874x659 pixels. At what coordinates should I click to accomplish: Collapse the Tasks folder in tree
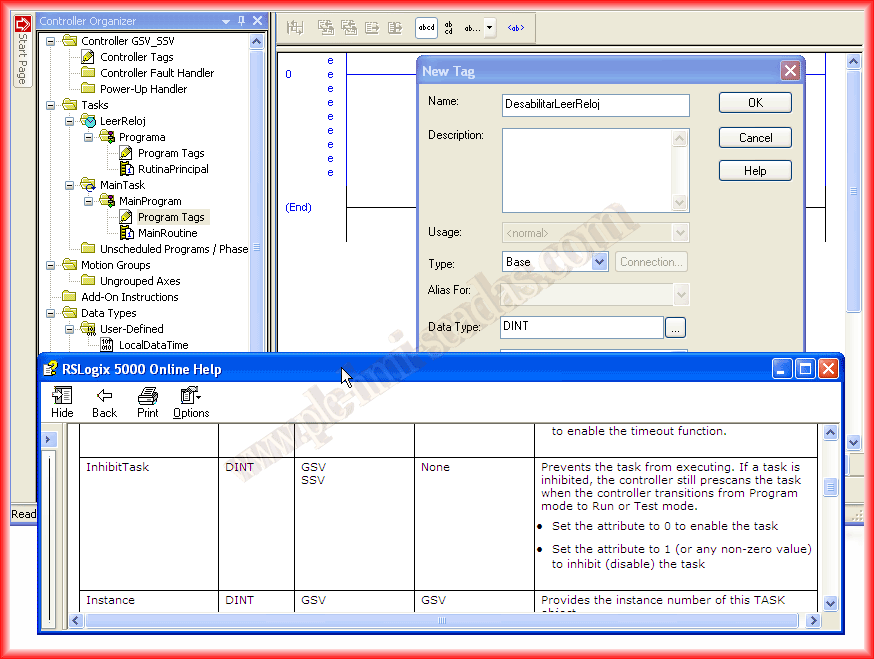[x=50, y=105]
